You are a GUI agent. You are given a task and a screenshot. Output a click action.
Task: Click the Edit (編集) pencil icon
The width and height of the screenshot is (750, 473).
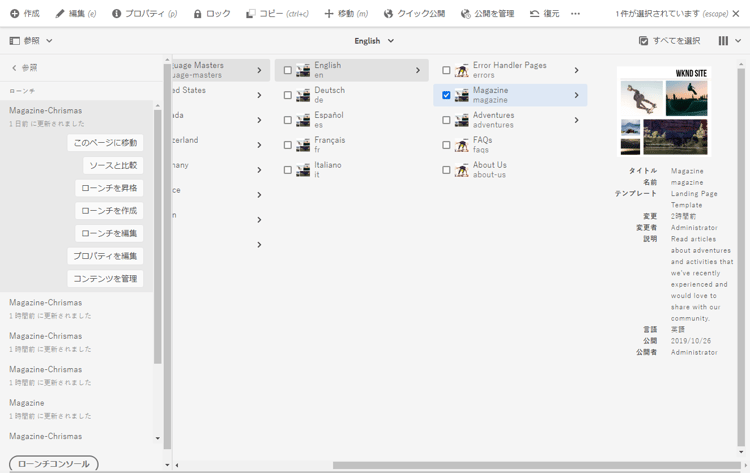pyautogui.click(x=60, y=14)
